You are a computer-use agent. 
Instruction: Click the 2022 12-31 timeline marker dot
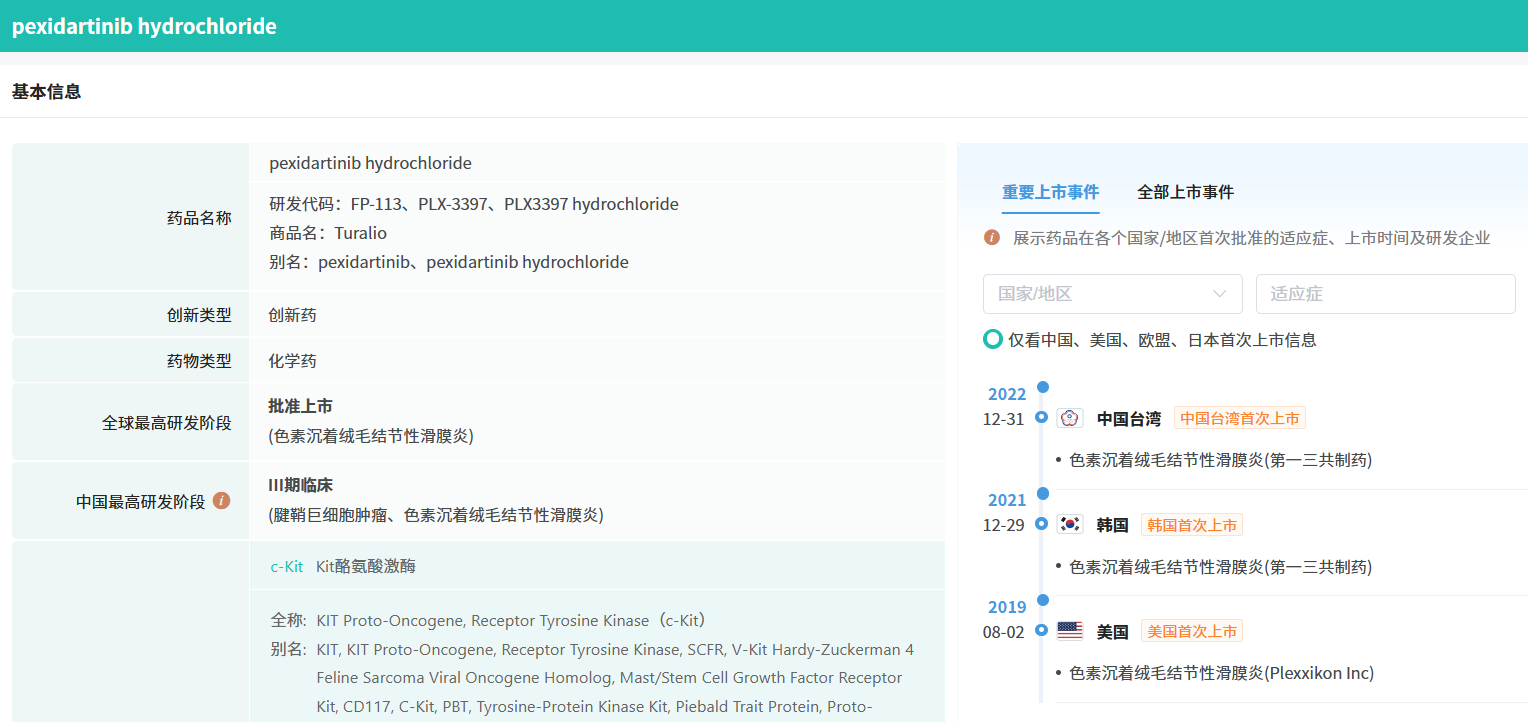[x=1042, y=417]
